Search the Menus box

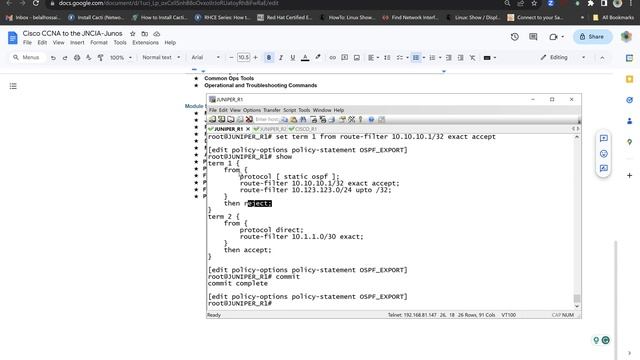coord(28,58)
